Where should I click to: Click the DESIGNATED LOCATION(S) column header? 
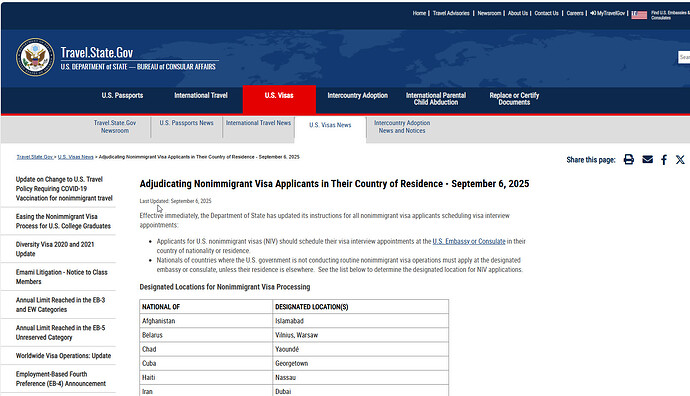pos(361,307)
